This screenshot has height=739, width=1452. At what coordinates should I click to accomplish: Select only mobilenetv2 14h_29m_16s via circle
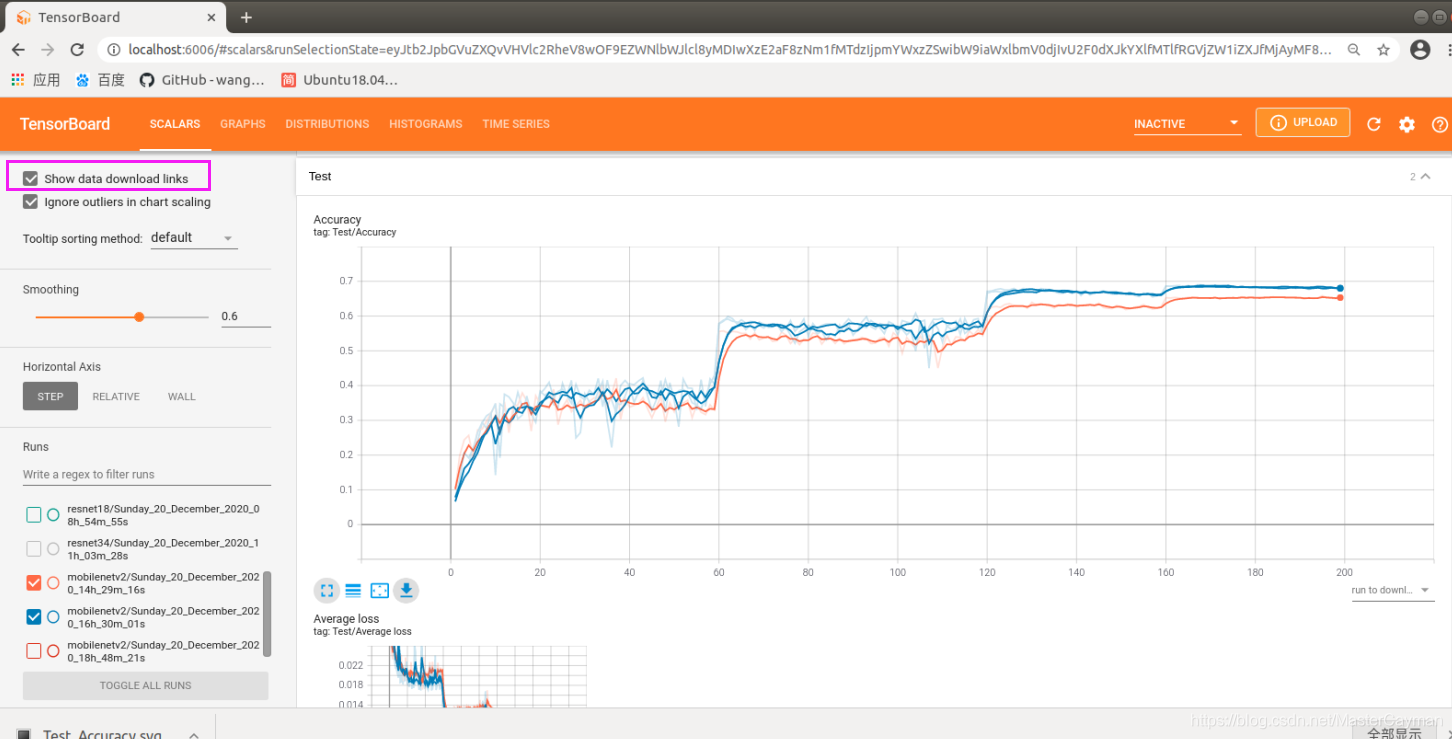[x=54, y=583]
